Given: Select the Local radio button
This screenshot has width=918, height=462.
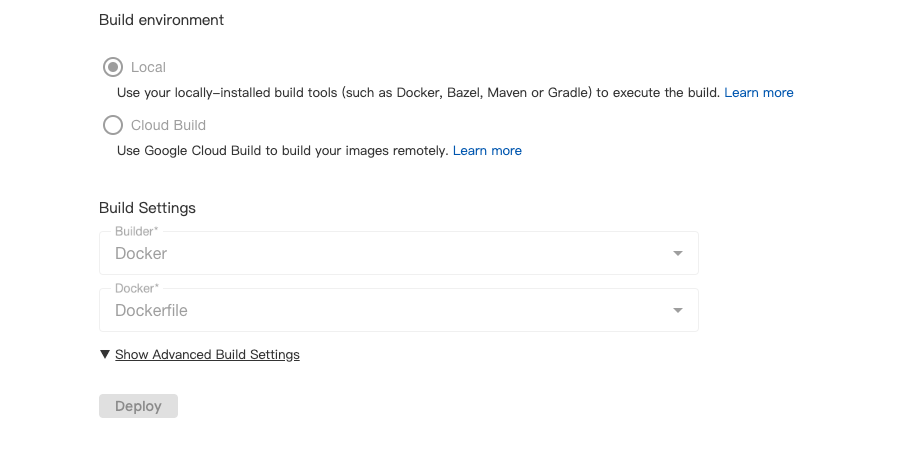Looking at the screenshot, I should tap(113, 67).
